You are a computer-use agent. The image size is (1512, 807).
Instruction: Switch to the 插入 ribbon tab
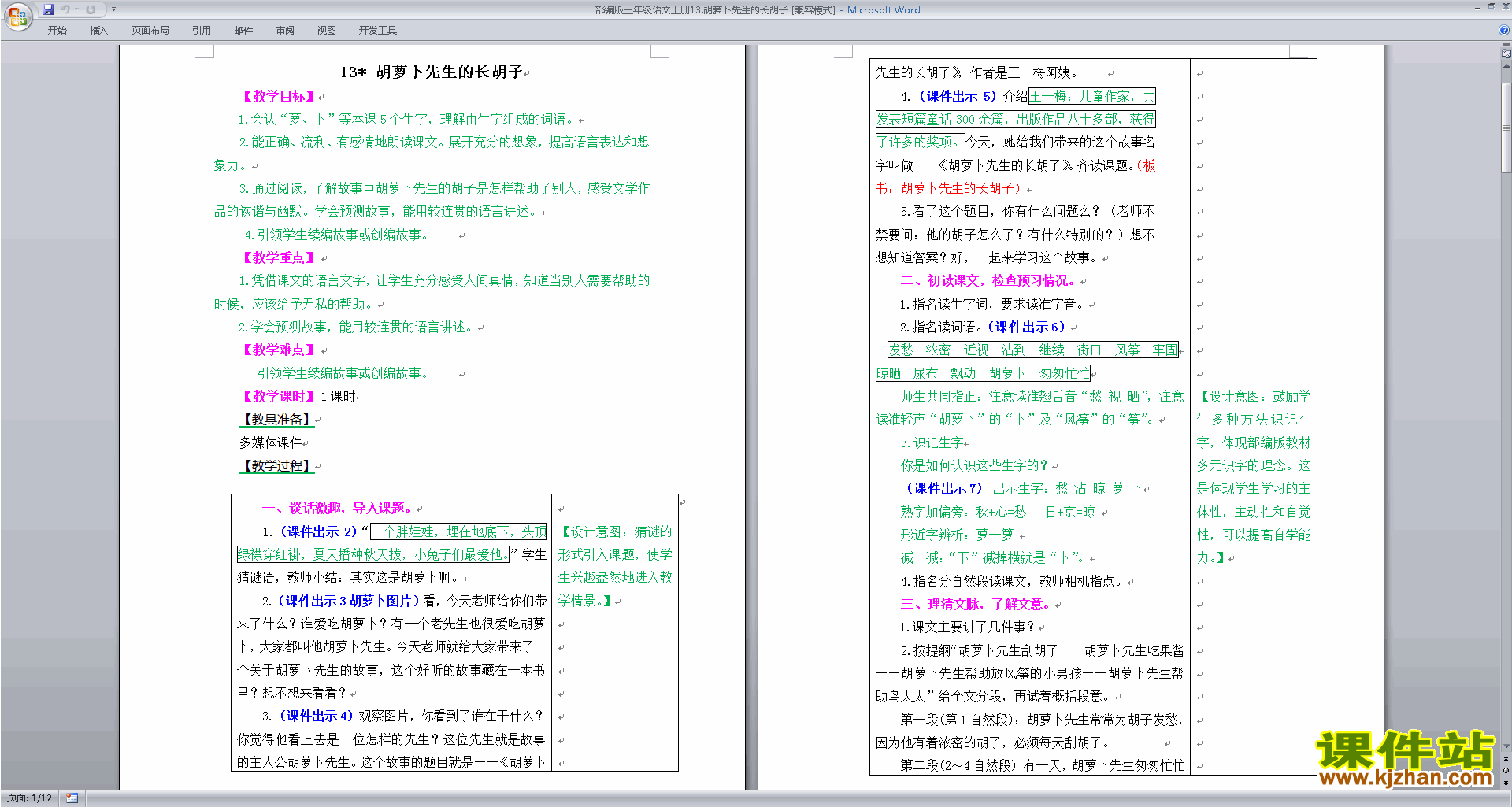point(98,31)
